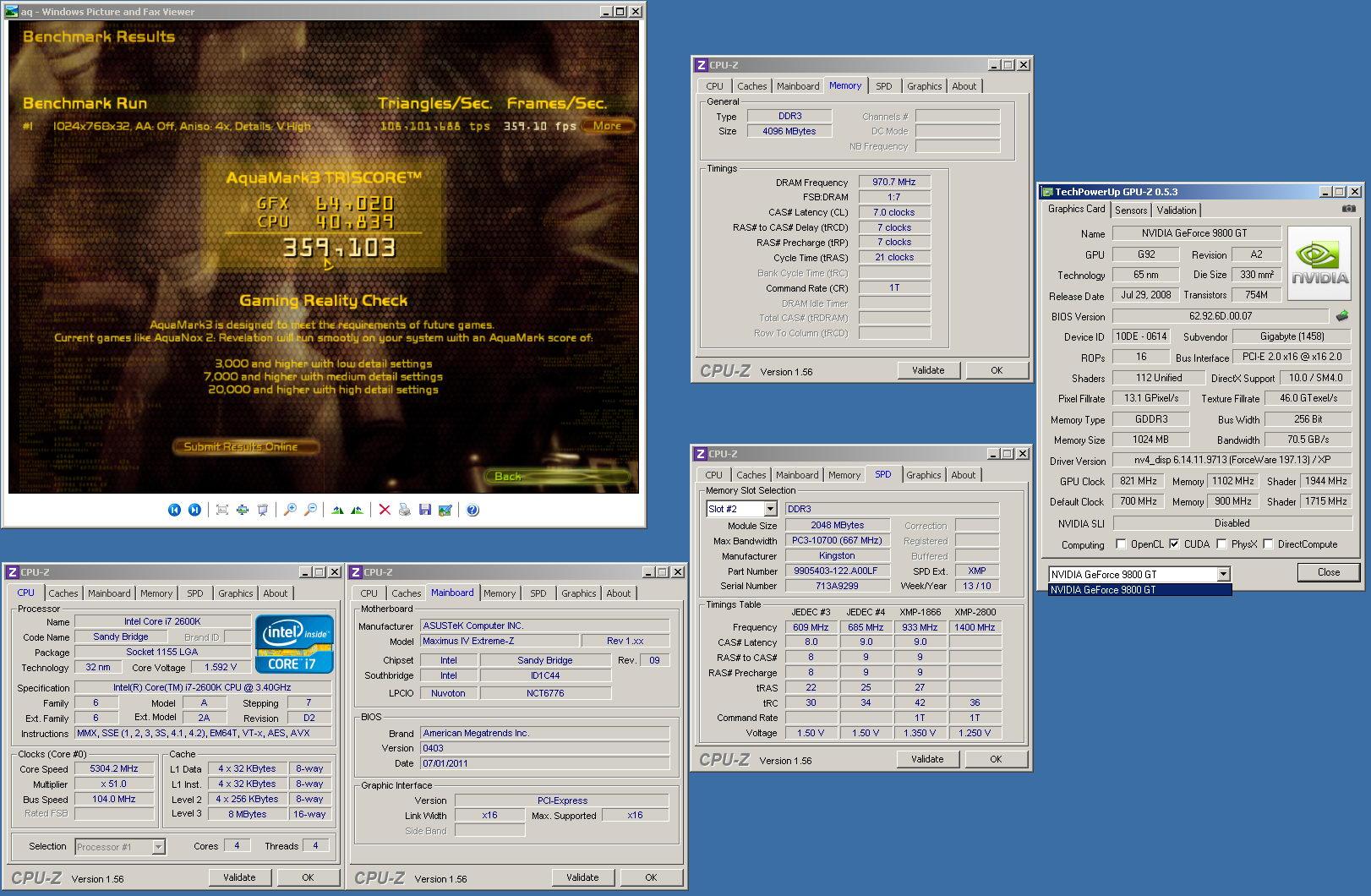
Task: Switch to Validation tab in GPU-Z
Action: (1177, 210)
